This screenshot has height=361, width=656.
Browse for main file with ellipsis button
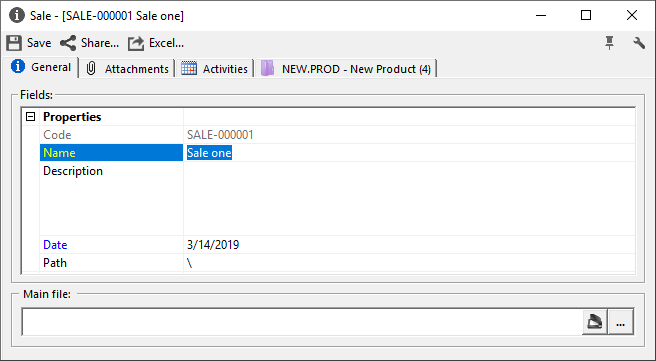(x=620, y=322)
